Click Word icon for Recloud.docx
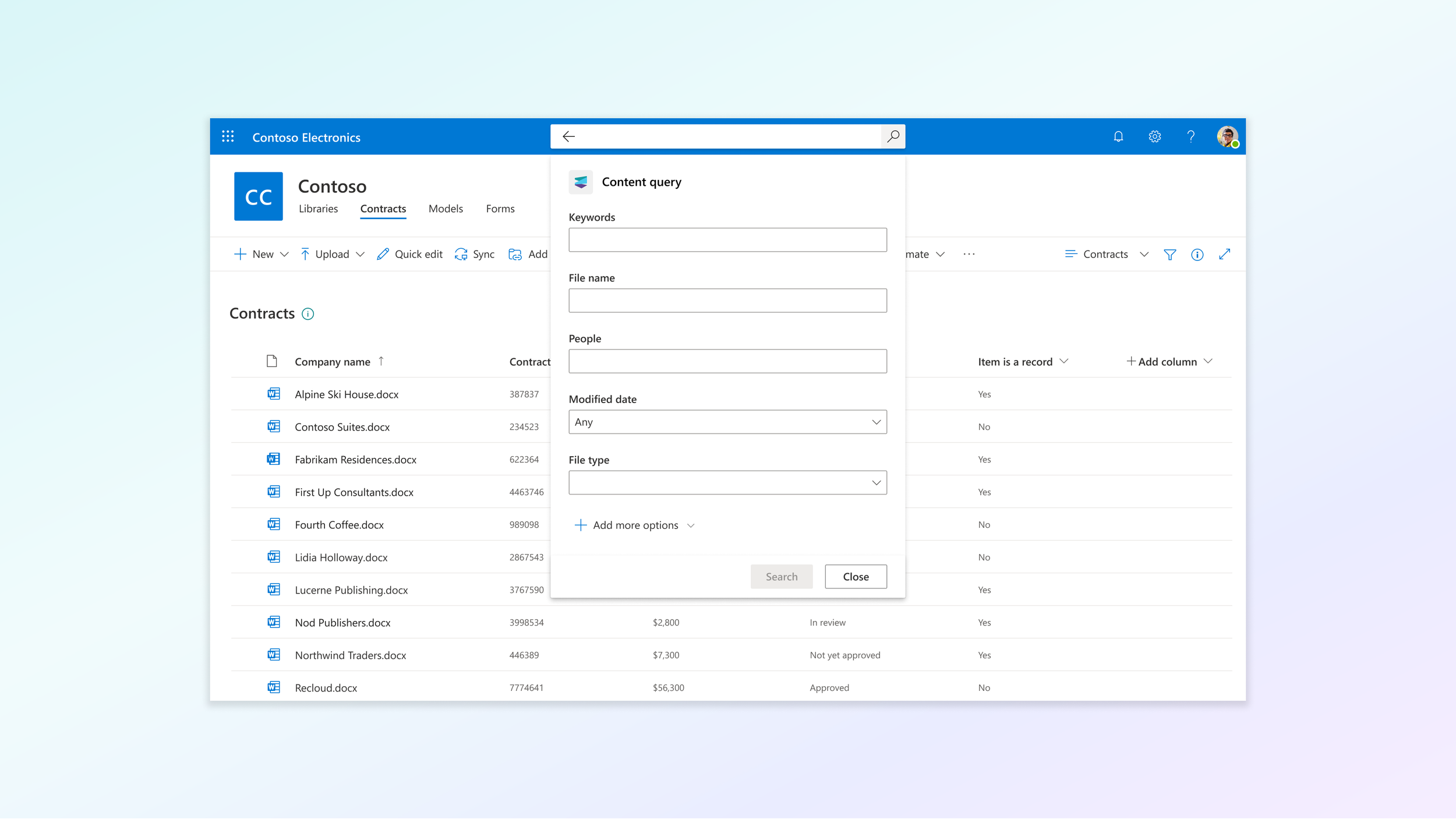The image size is (1456, 819). coord(274,687)
